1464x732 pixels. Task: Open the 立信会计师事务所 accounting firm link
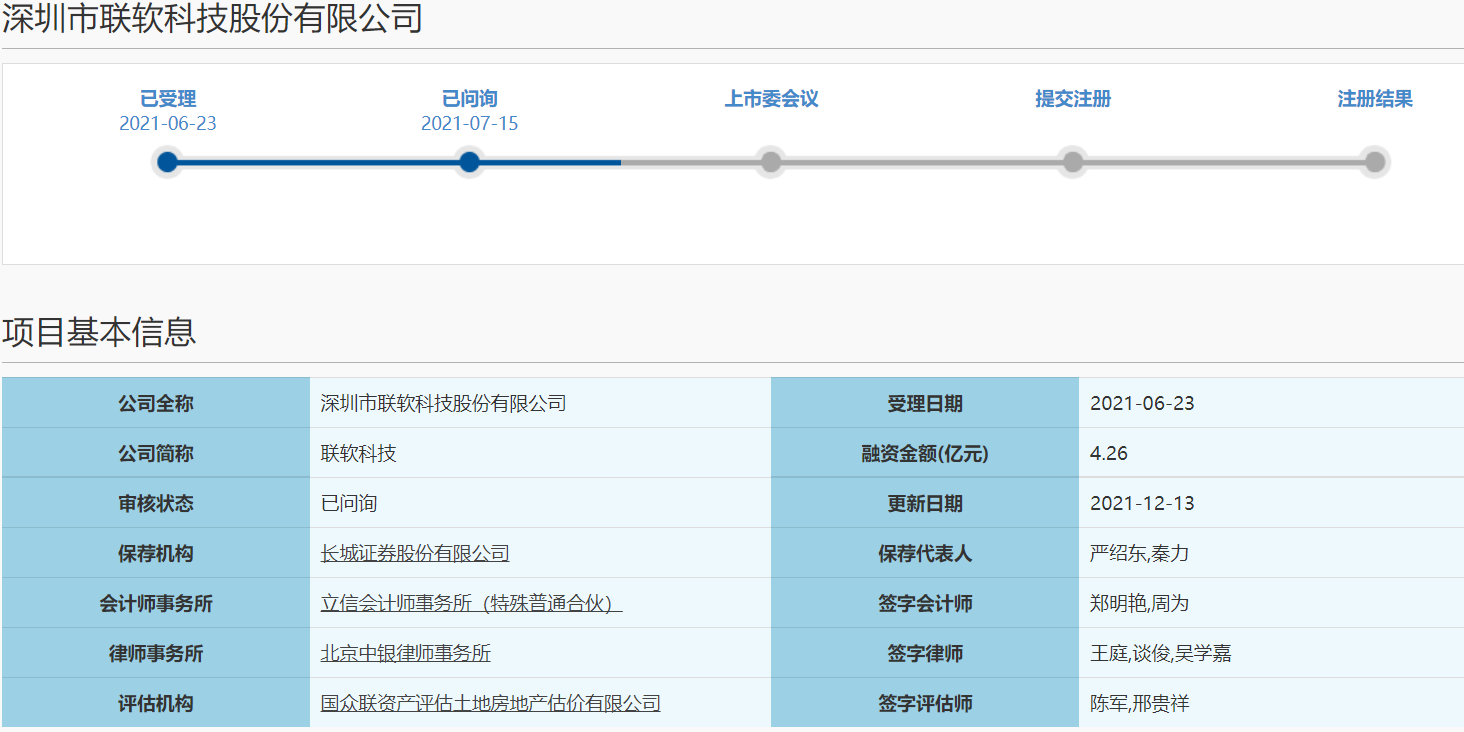(471, 603)
